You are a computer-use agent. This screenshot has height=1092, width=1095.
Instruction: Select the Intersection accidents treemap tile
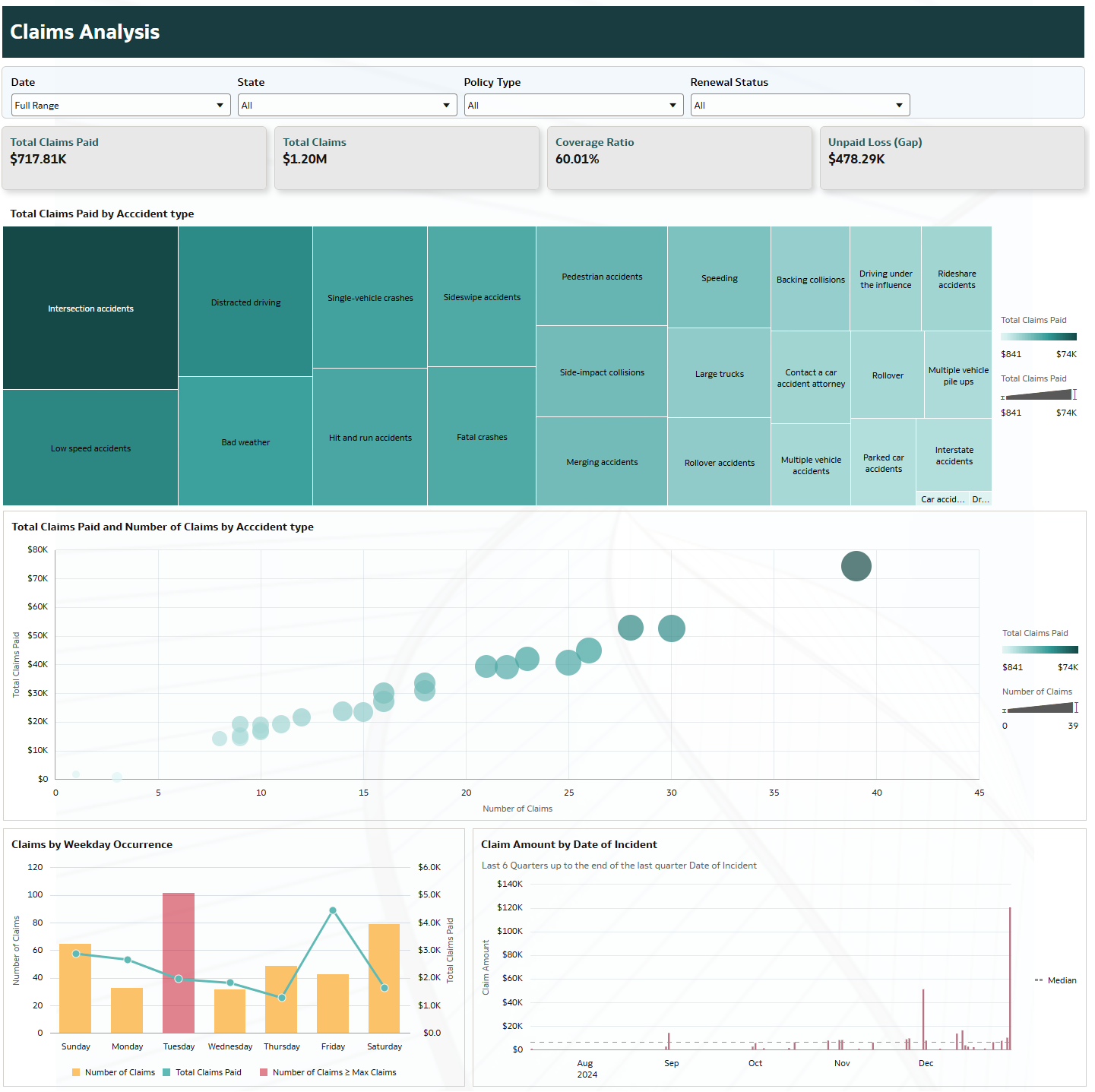point(90,308)
